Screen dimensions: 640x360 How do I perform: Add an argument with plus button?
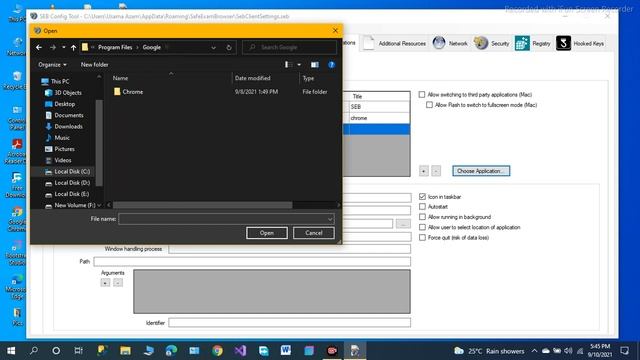coord(105,282)
